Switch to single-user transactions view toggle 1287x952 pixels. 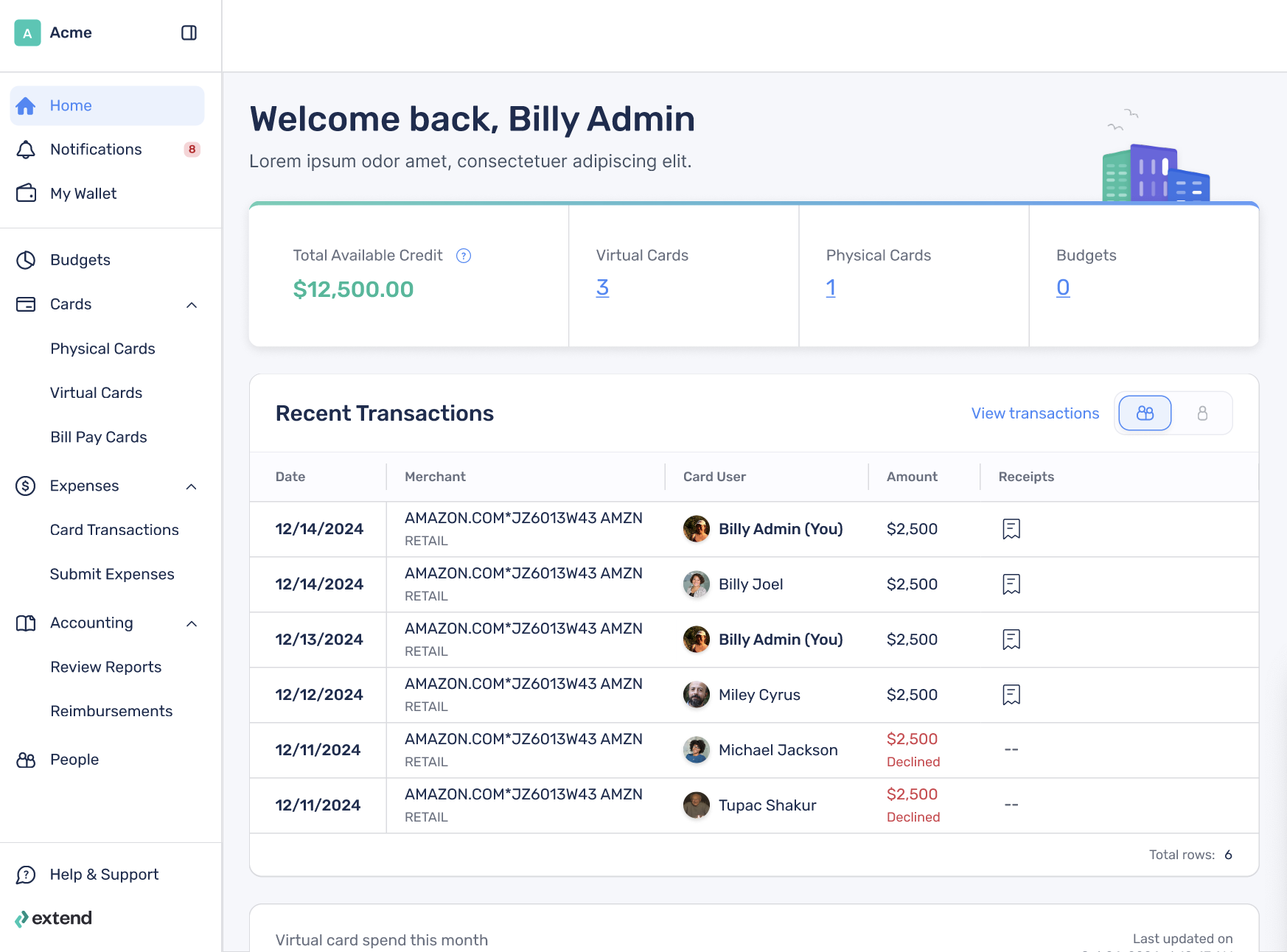click(x=1202, y=413)
